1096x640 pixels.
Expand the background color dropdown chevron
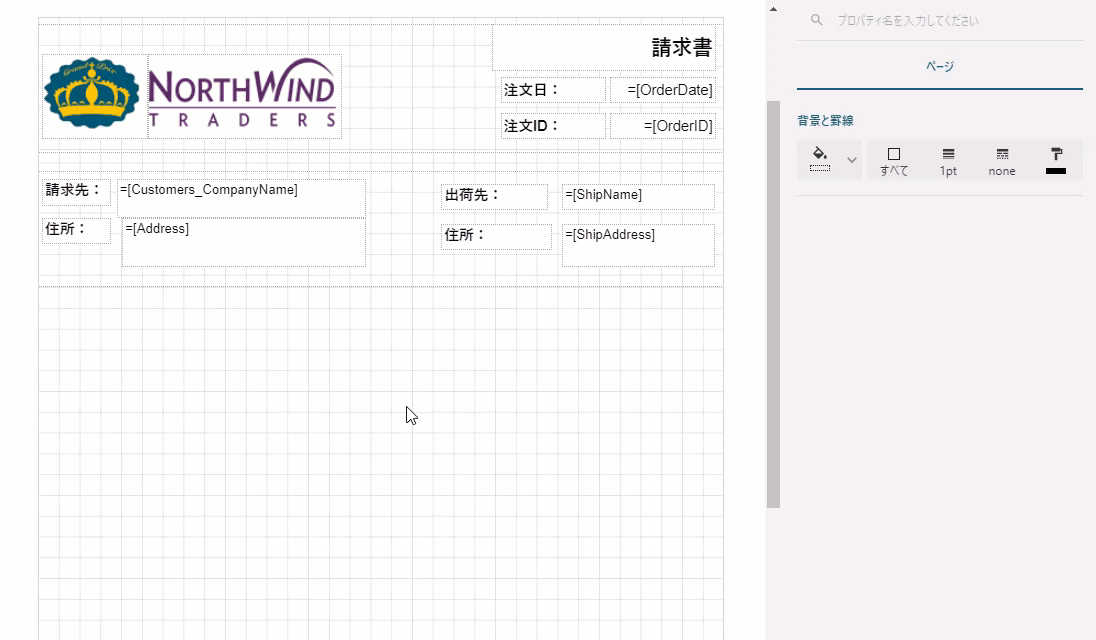(x=852, y=160)
